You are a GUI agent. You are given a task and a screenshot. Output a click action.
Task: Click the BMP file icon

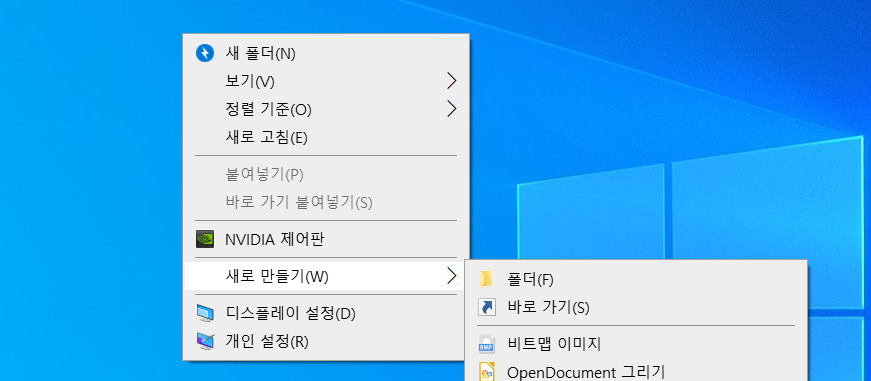point(487,344)
